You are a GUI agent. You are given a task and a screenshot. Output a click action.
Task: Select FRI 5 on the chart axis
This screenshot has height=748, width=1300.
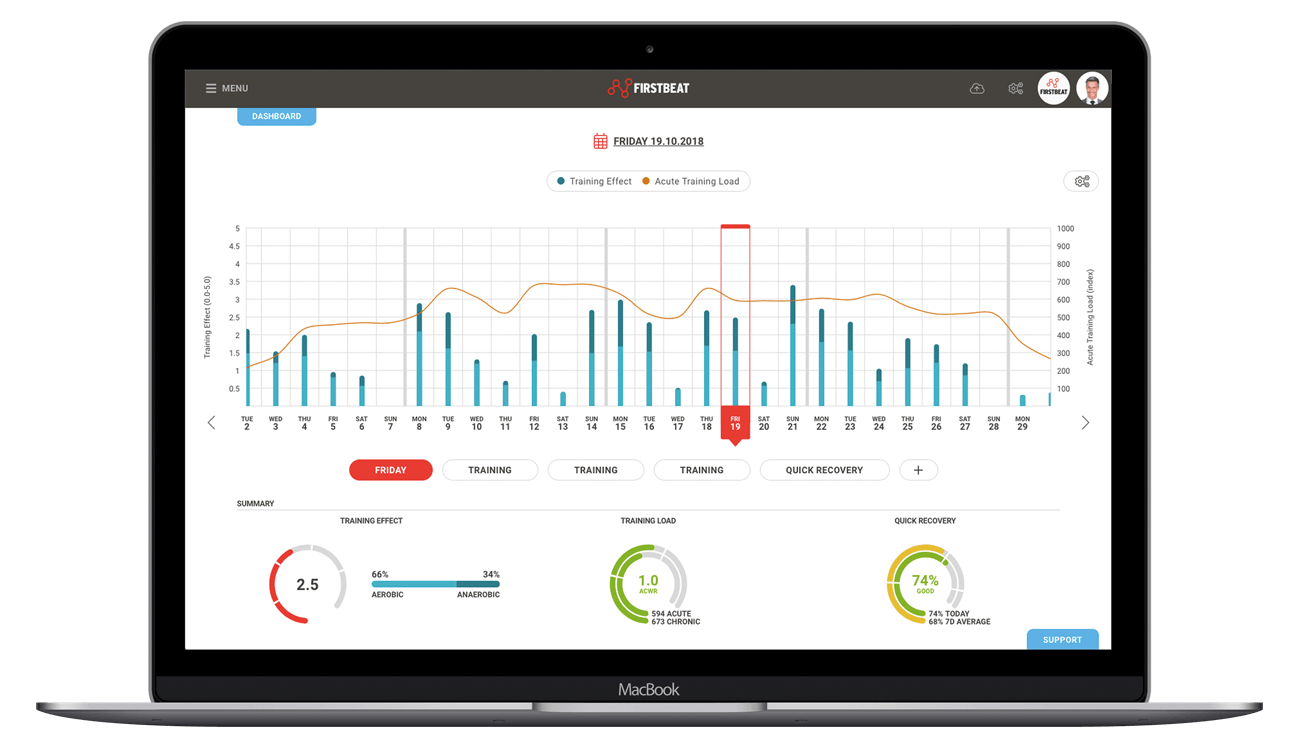pos(333,423)
